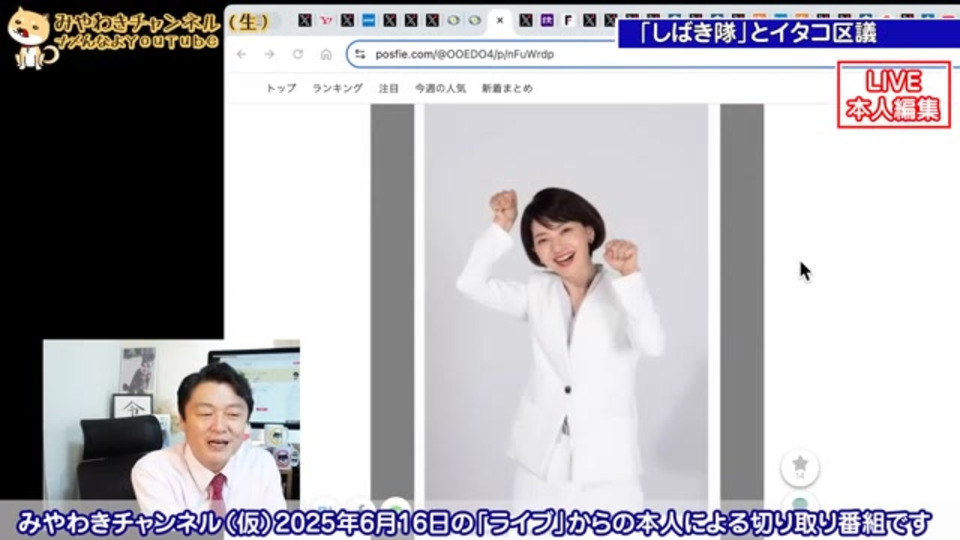The image size is (960, 540).
Task: Switch to the purple icon tab
Action: (547, 20)
